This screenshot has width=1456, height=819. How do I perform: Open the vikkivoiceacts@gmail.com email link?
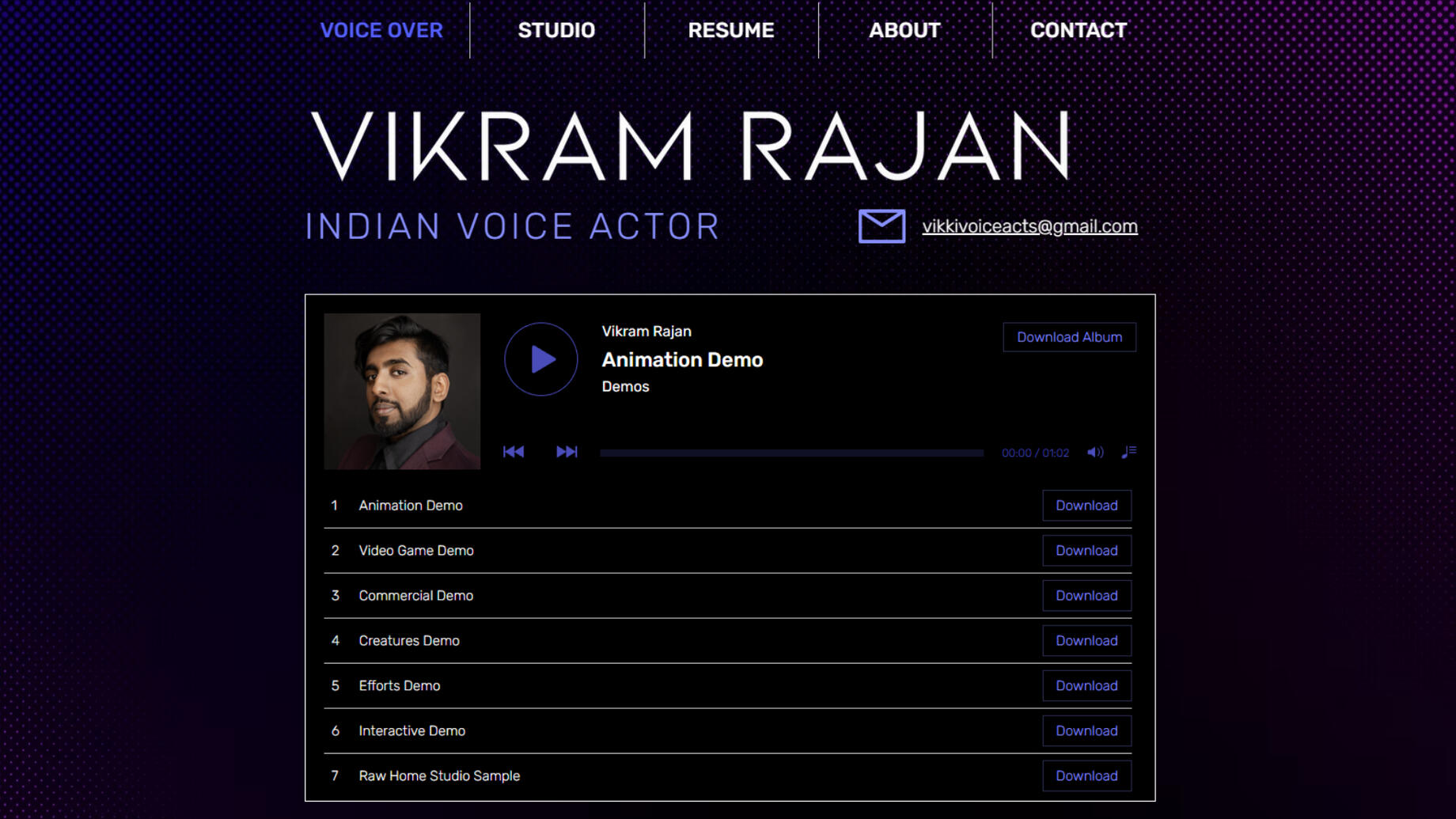(x=1029, y=226)
